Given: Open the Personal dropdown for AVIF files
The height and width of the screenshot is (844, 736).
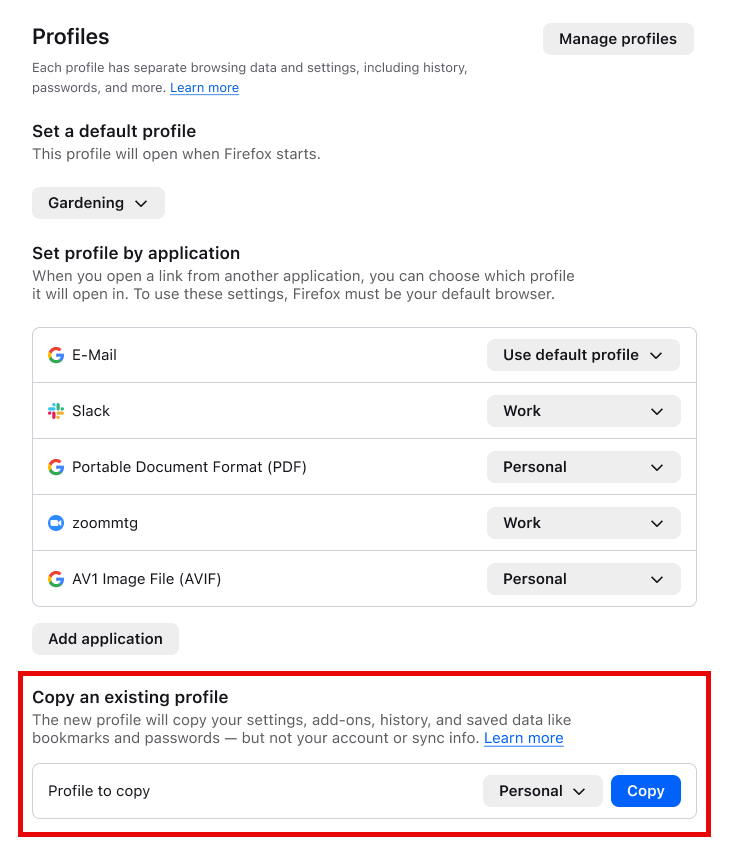Looking at the screenshot, I should point(583,578).
